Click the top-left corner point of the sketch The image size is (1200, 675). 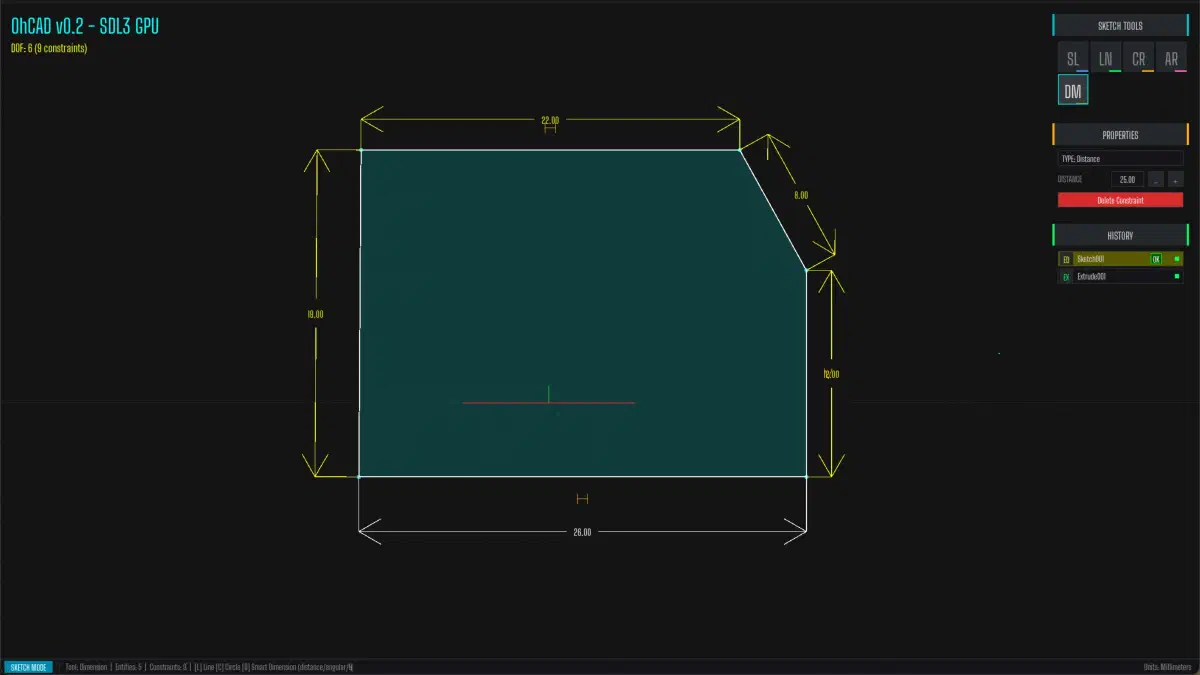(x=360, y=150)
